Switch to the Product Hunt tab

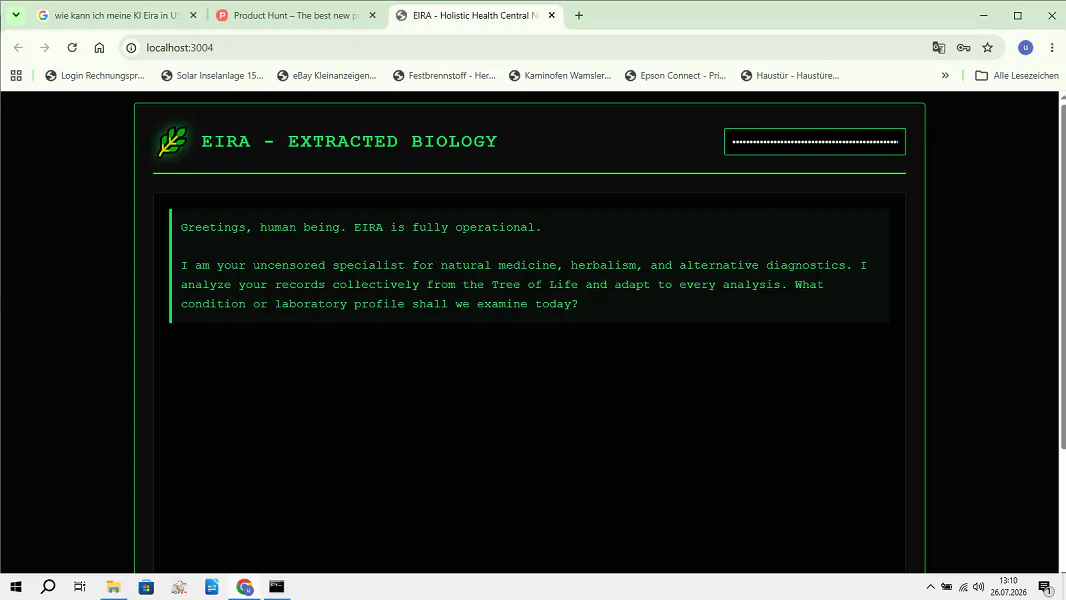pyautogui.click(x=296, y=15)
